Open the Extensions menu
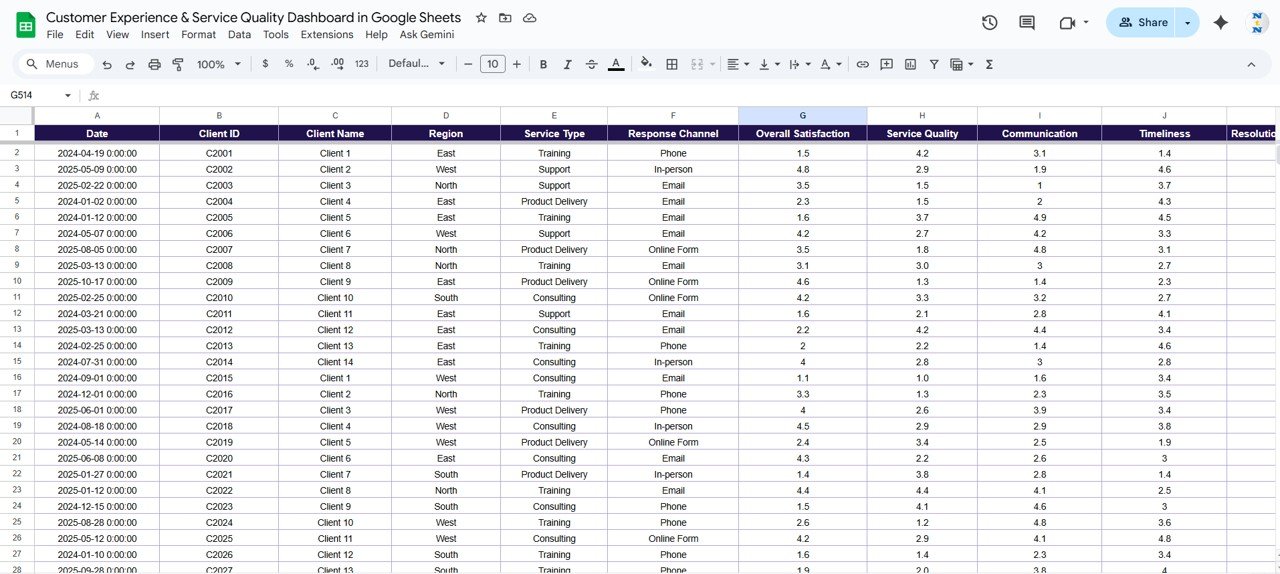This screenshot has width=1280, height=574. pos(327,34)
